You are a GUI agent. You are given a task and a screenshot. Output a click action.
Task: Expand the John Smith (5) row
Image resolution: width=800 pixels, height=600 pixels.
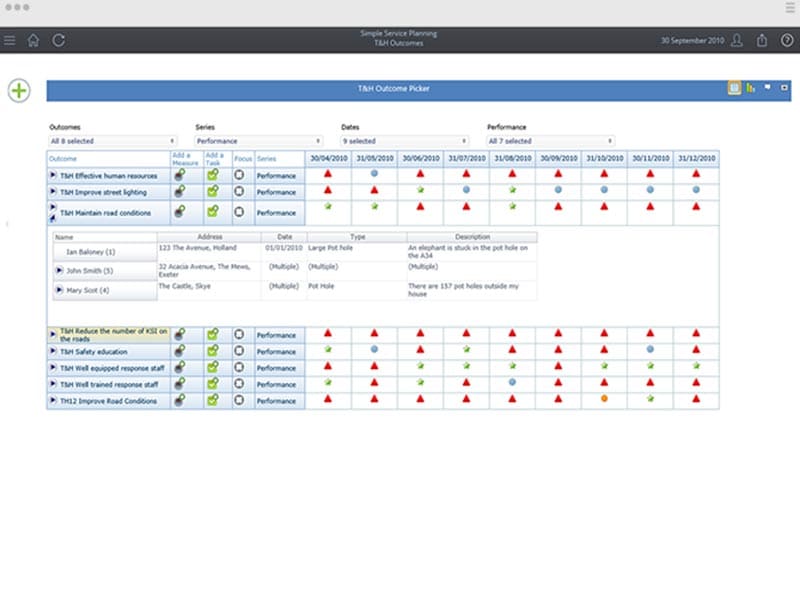click(x=59, y=271)
